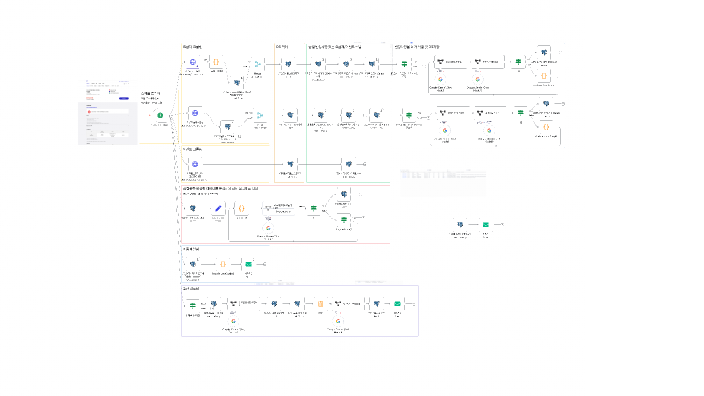
Task: Select the Postgres node starting the blue group
Action: [193, 264]
